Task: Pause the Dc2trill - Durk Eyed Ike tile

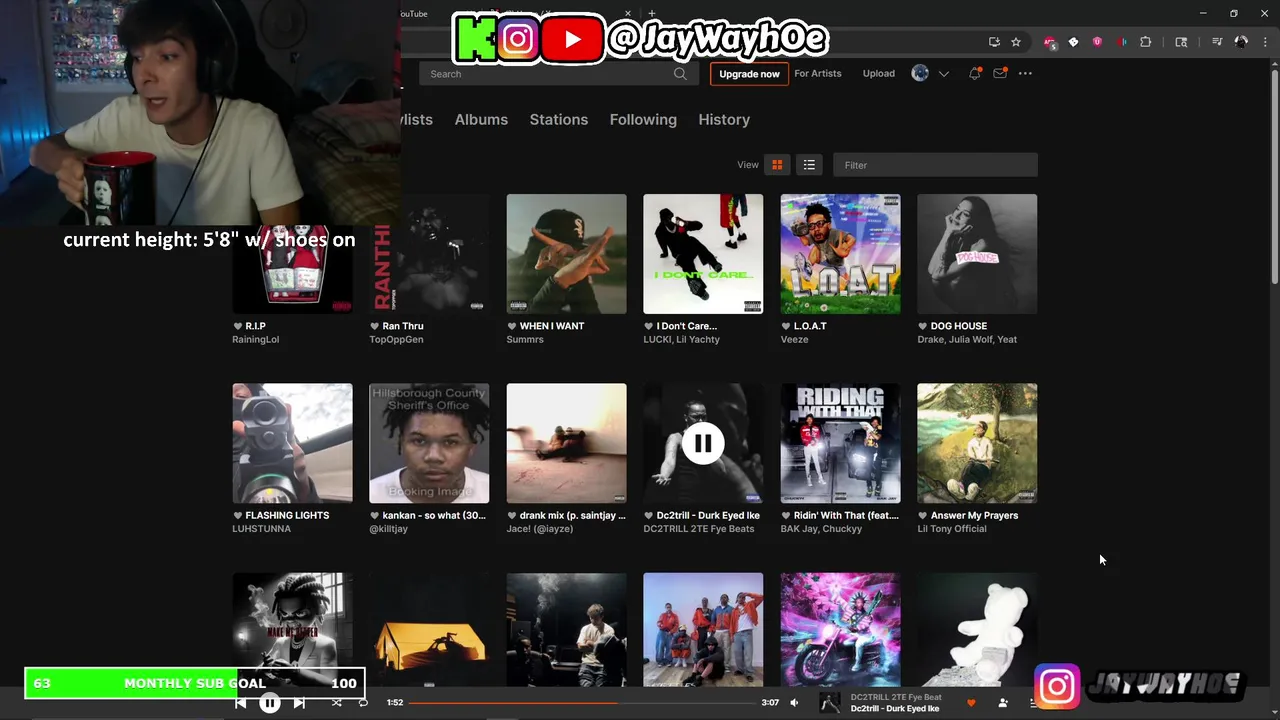Action: pyautogui.click(x=703, y=443)
